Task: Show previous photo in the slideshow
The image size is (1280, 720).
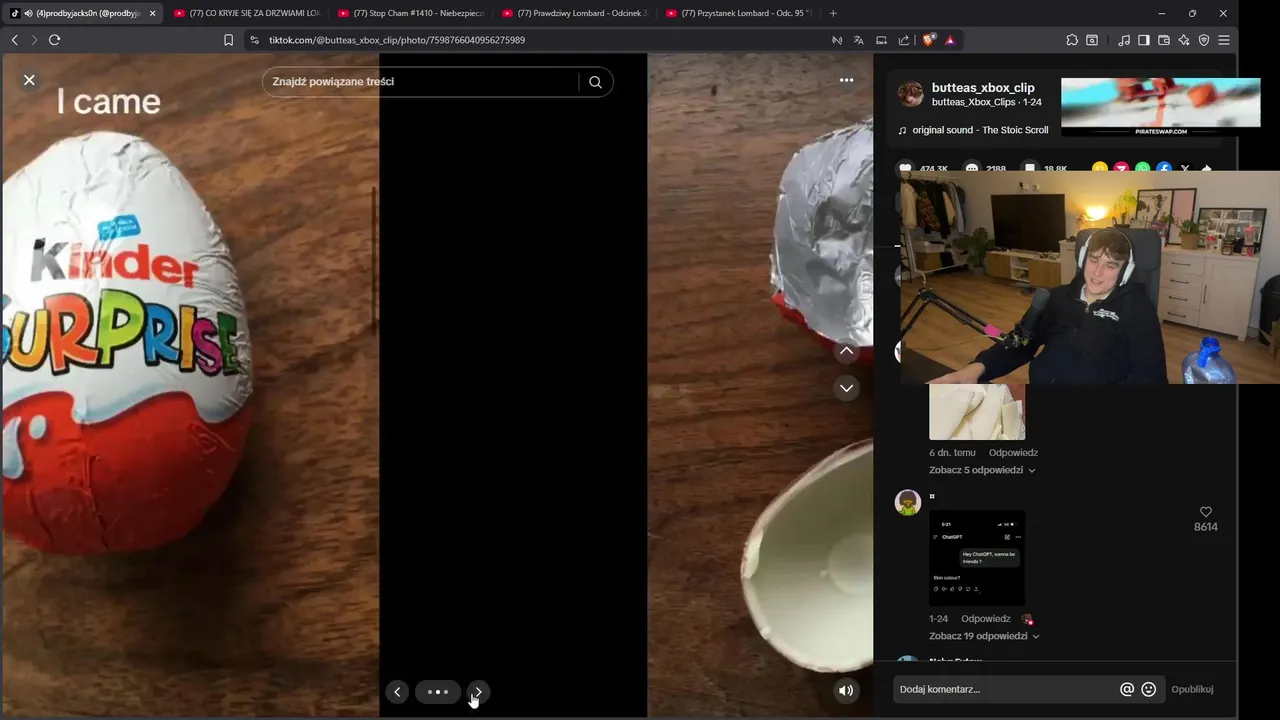Action: (x=397, y=692)
